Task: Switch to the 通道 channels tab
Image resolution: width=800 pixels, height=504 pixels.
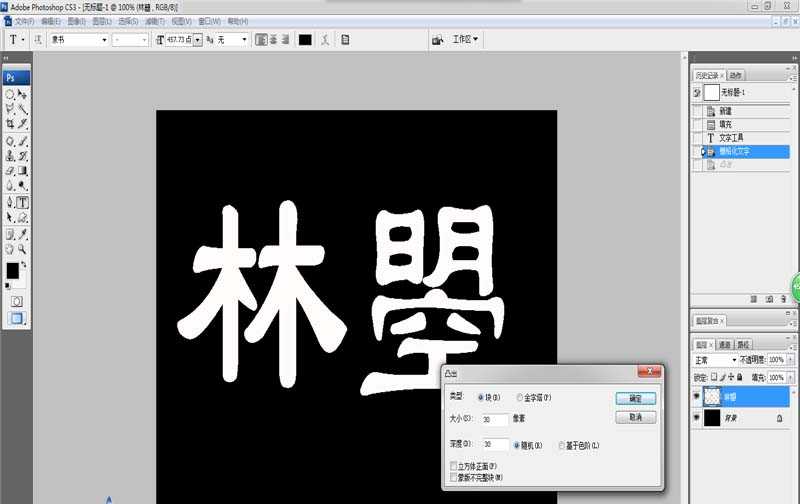Action: pos(725,345)
